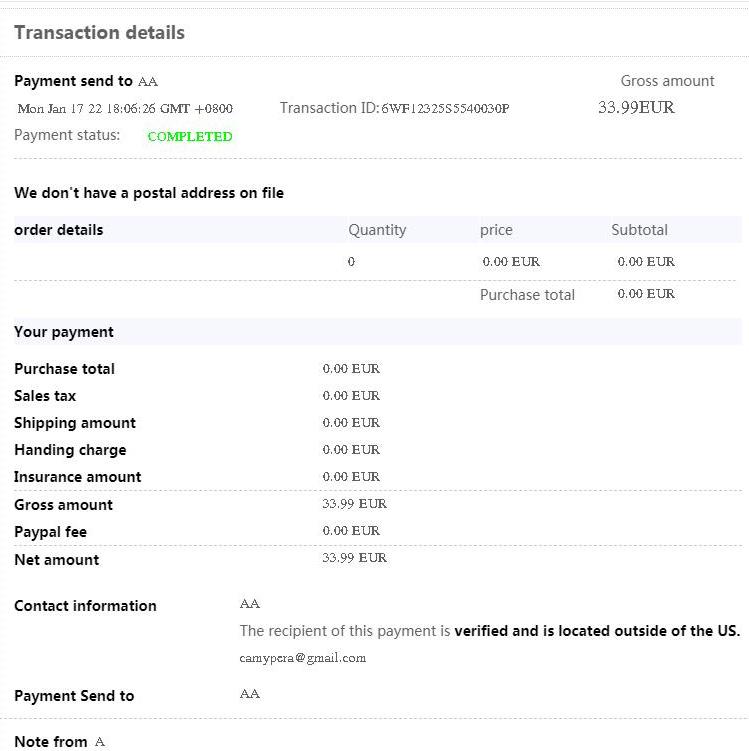
Task: Click the Note from label
Action: click(50, 742)
